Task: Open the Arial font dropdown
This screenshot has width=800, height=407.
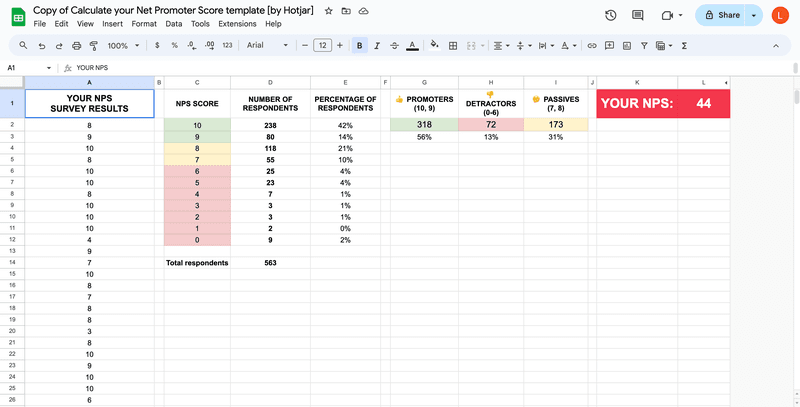Action: click(x=267, y=45)
